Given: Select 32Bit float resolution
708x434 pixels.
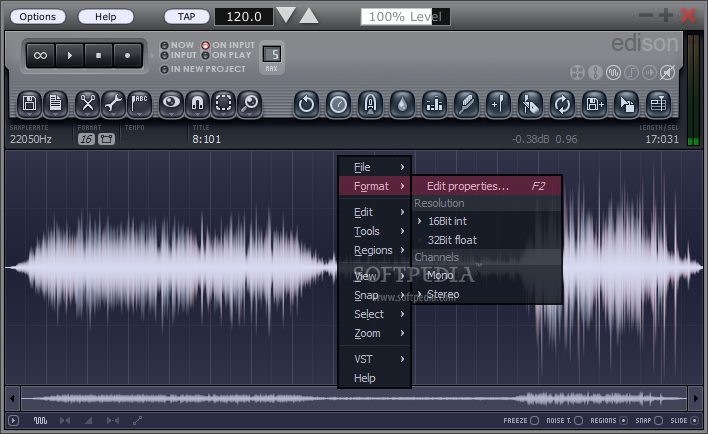Looking at the screenshot, I should coord(487,240).
